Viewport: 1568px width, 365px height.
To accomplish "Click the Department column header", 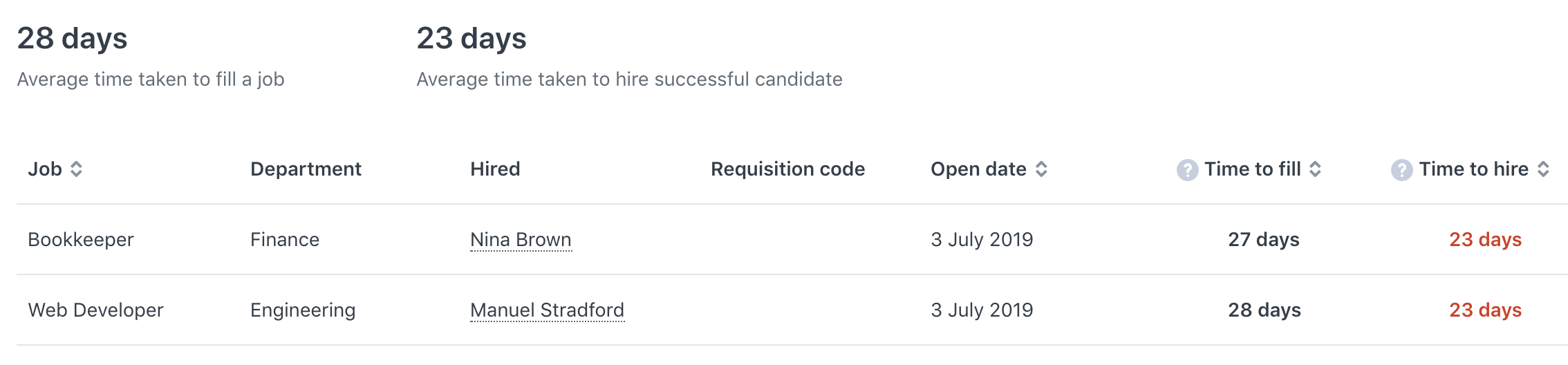I will tap(306, 169).
